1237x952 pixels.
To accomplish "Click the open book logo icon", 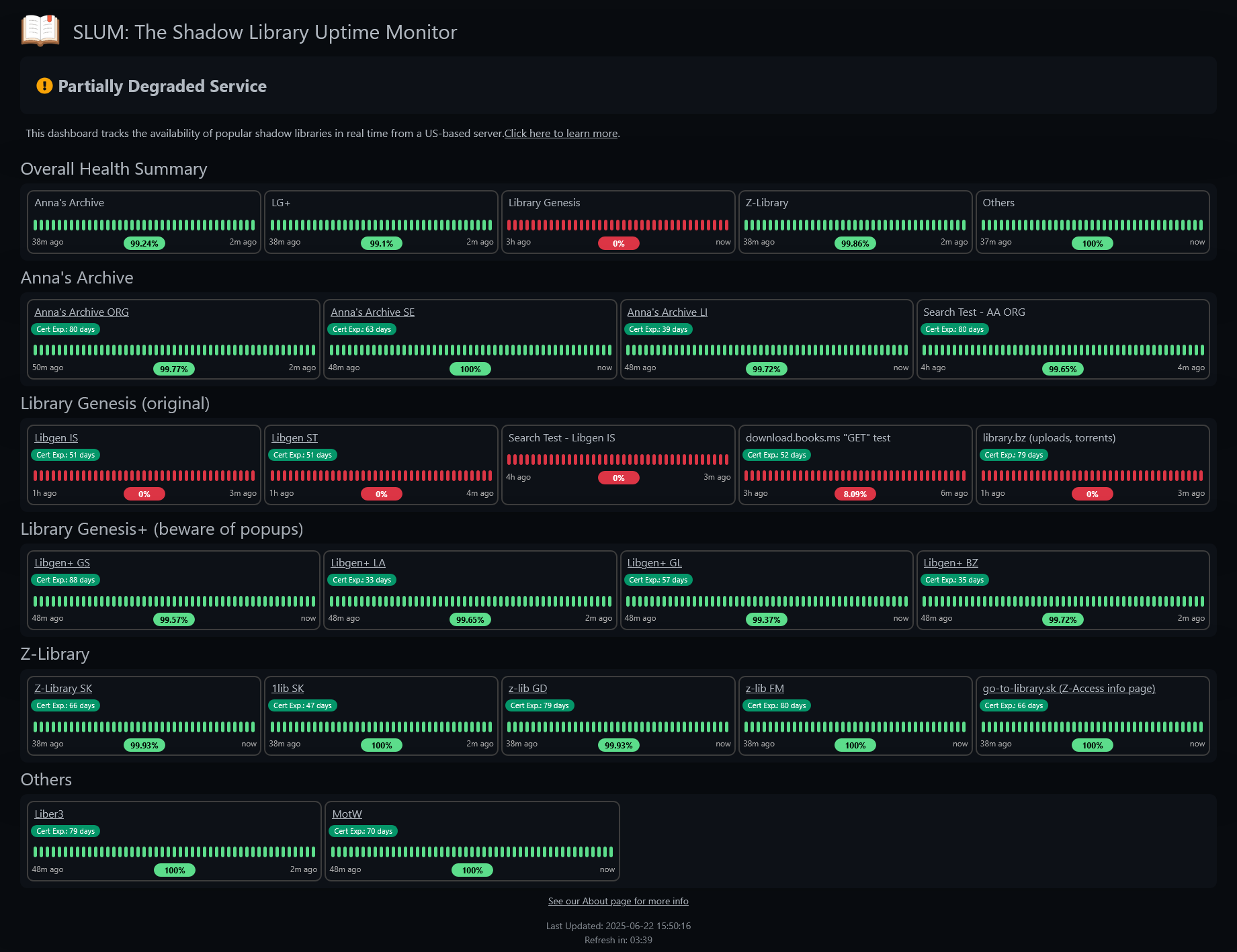I will 40,31.
